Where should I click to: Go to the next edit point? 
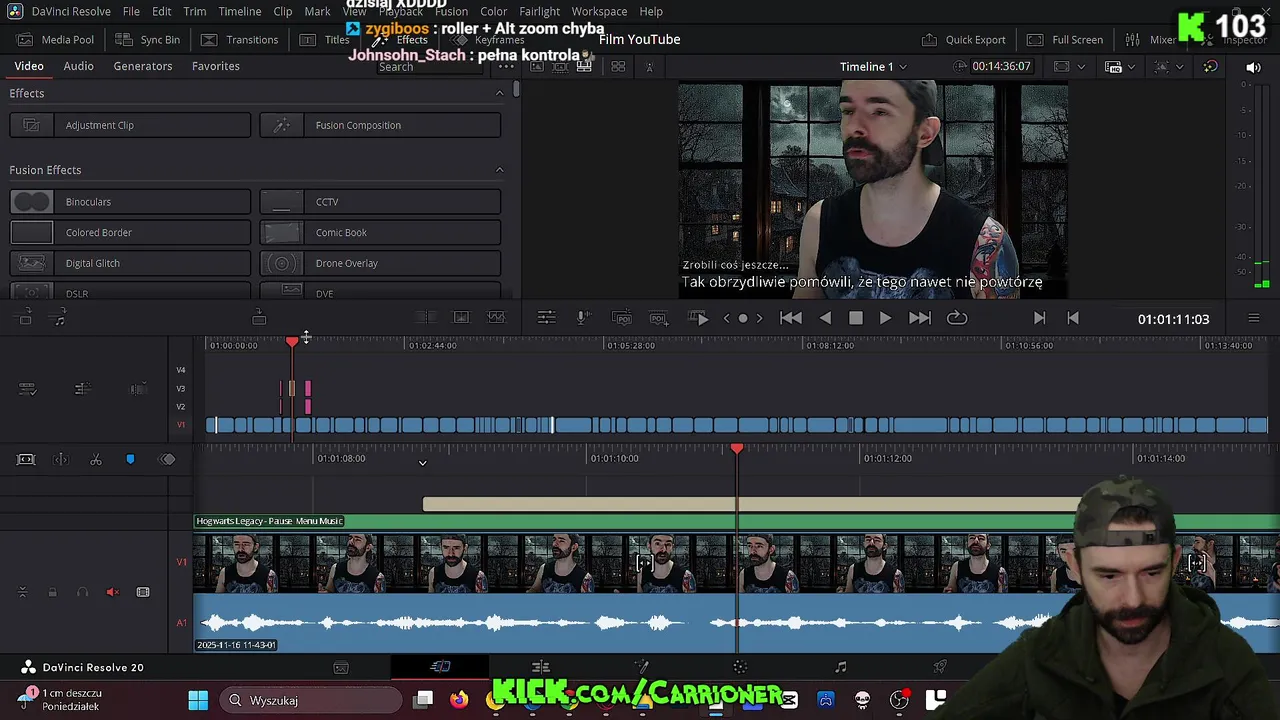coord(1039,318)
